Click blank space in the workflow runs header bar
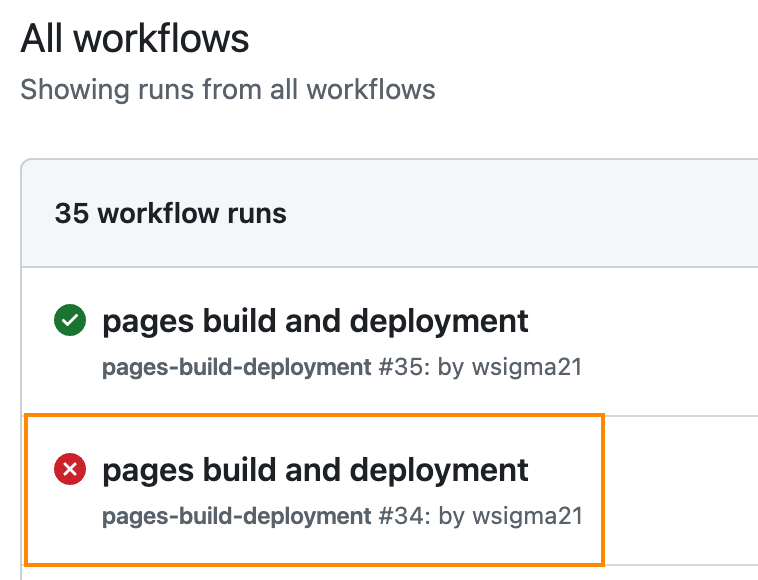The height and width of the screenshot is (580, 758). coord(522,213)
